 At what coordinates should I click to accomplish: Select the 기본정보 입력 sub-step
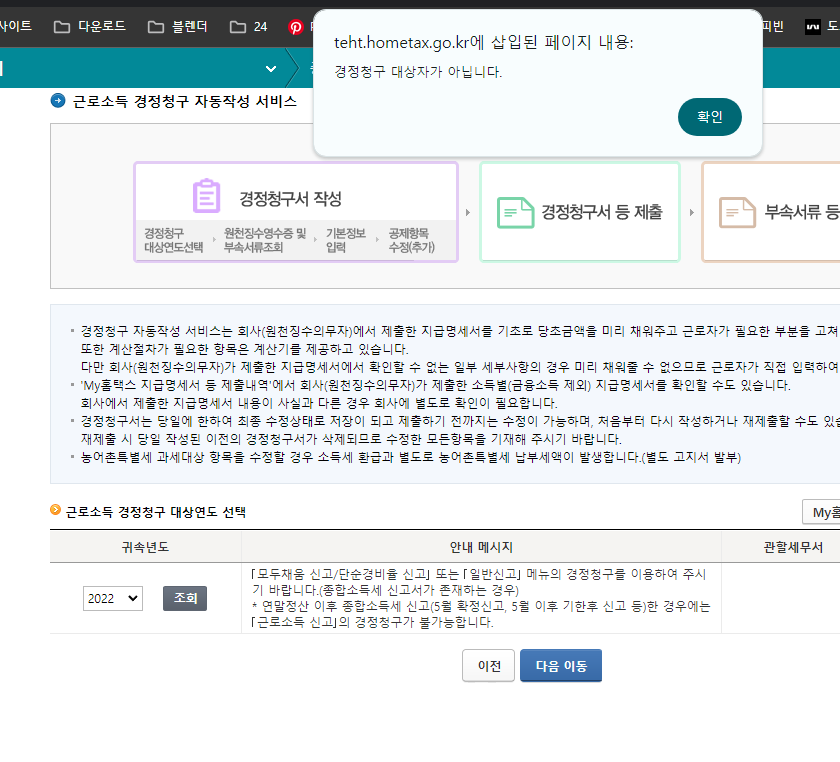[x=342, y=240]
